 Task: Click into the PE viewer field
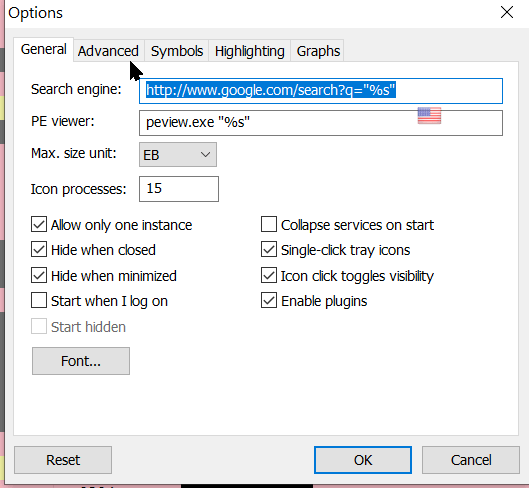pos(321,123)
